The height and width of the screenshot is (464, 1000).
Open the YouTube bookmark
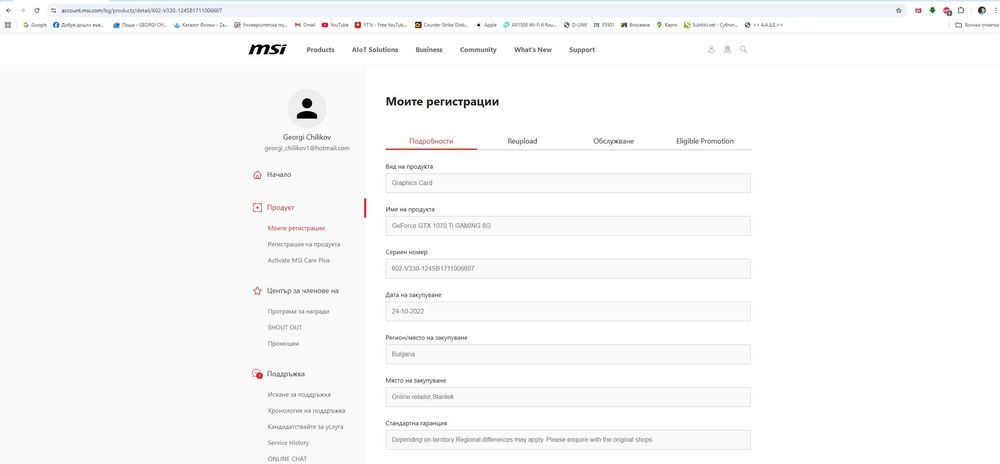pyautogui.click(x=335, y=25)
